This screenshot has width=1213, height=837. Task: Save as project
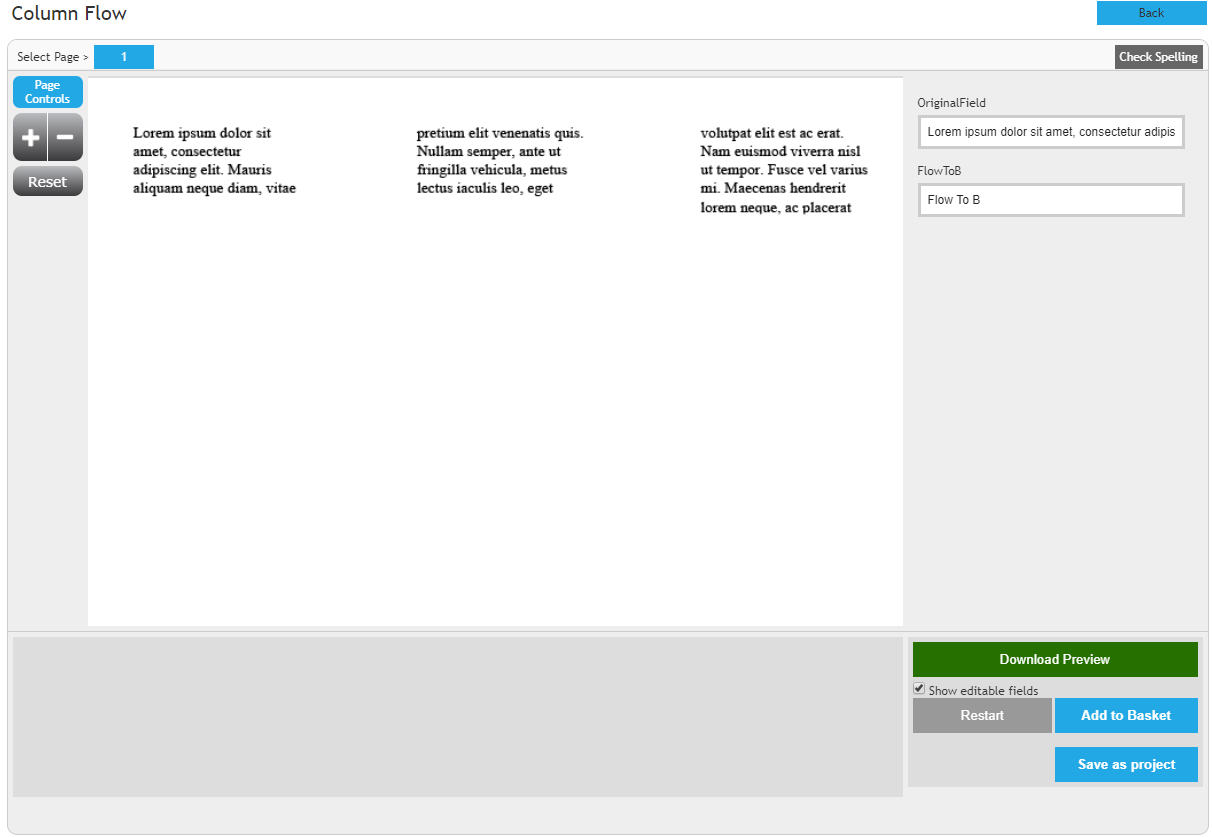1126,765
